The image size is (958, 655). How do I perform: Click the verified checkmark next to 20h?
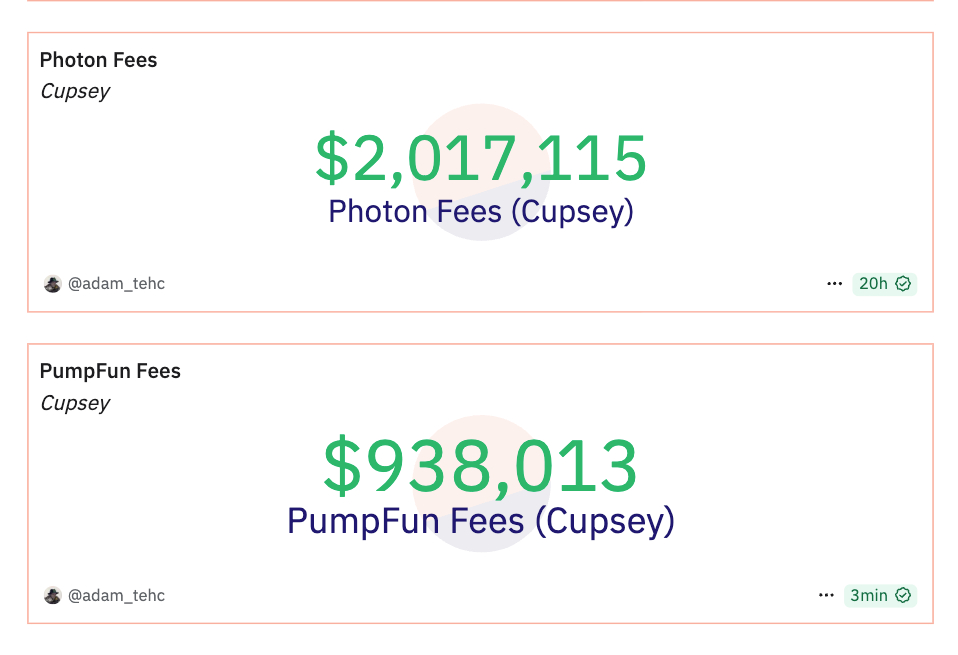tap(903, 284)
